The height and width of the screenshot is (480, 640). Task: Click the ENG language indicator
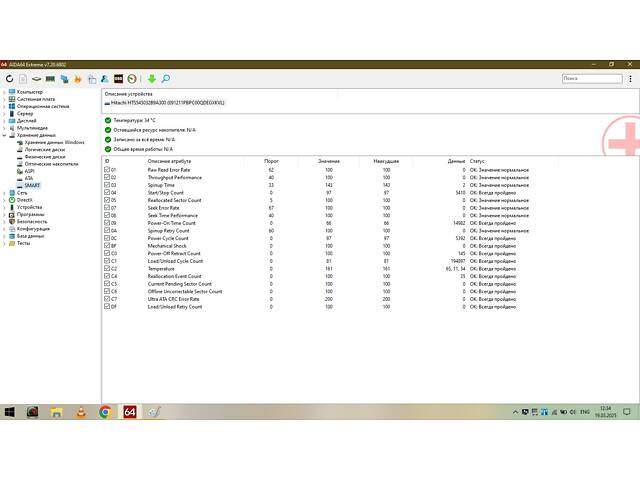coord(584,412)
